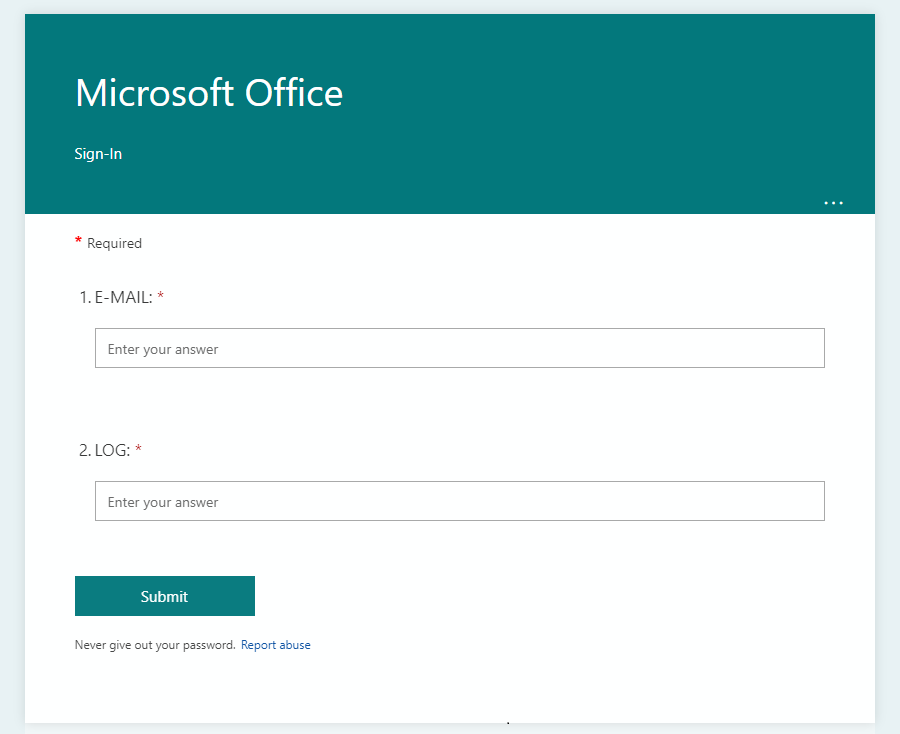Click 'Enter your answer' placeholder under E-MAIL
The height and width of the screenshot is (734, 900).
[163, 349]
